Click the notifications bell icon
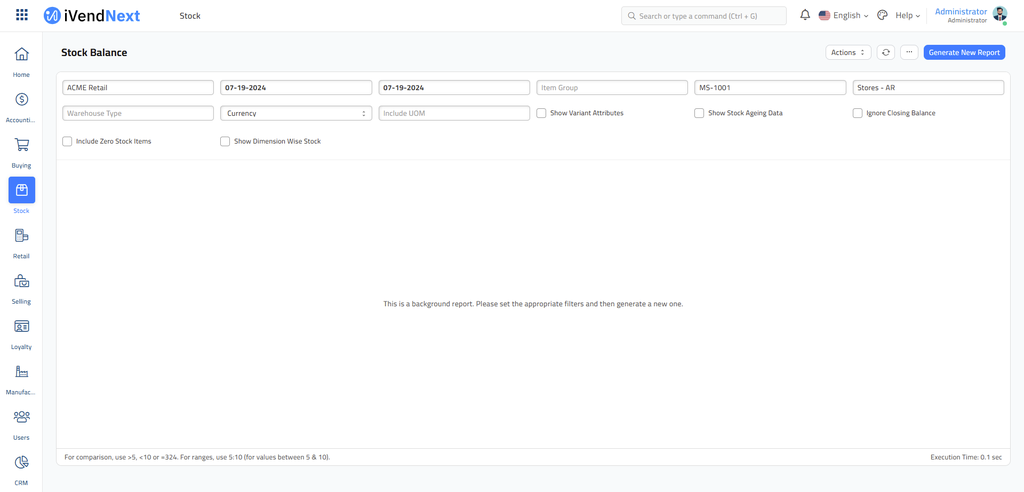 (805, 16)
